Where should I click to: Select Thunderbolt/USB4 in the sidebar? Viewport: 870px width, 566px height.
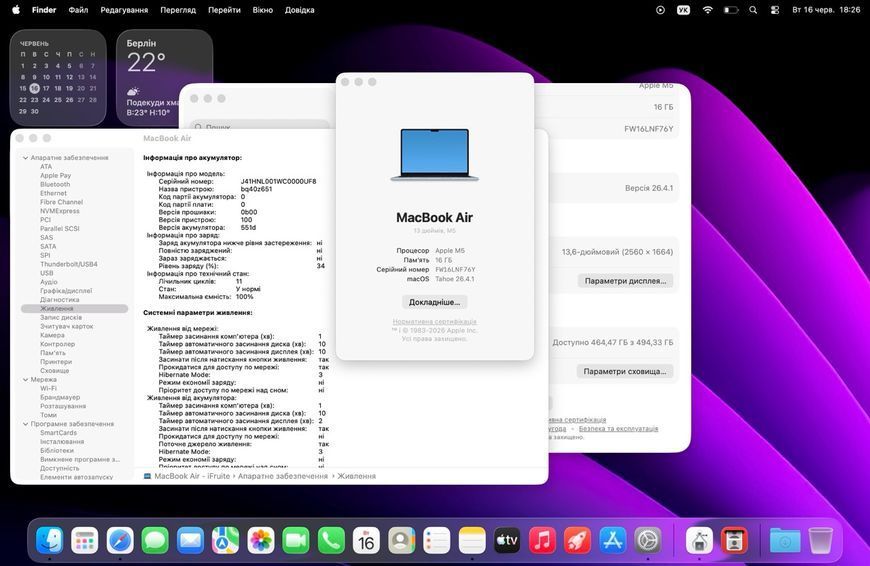(69, 264)
